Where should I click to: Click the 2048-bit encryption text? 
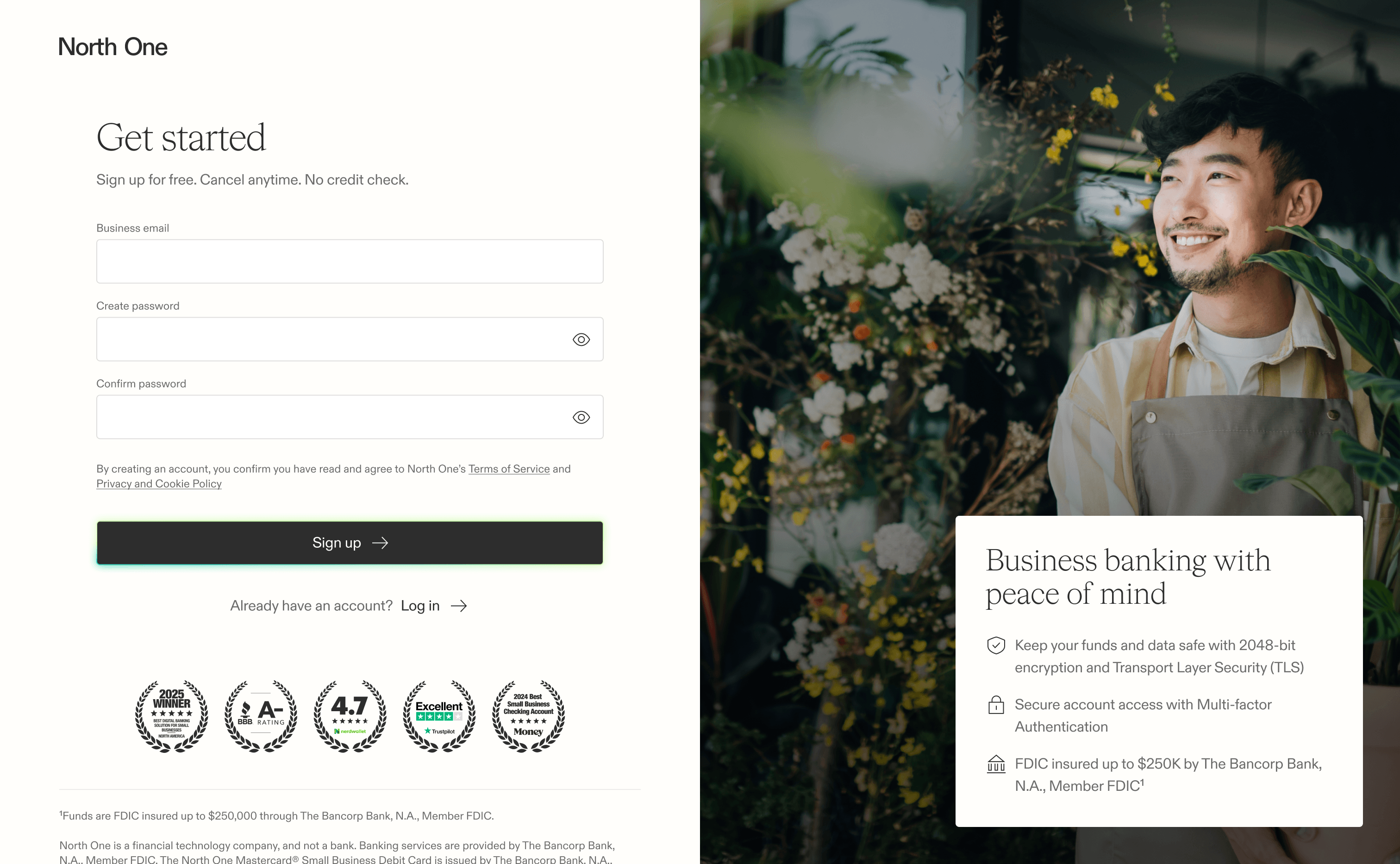[x=1159, y=656]
